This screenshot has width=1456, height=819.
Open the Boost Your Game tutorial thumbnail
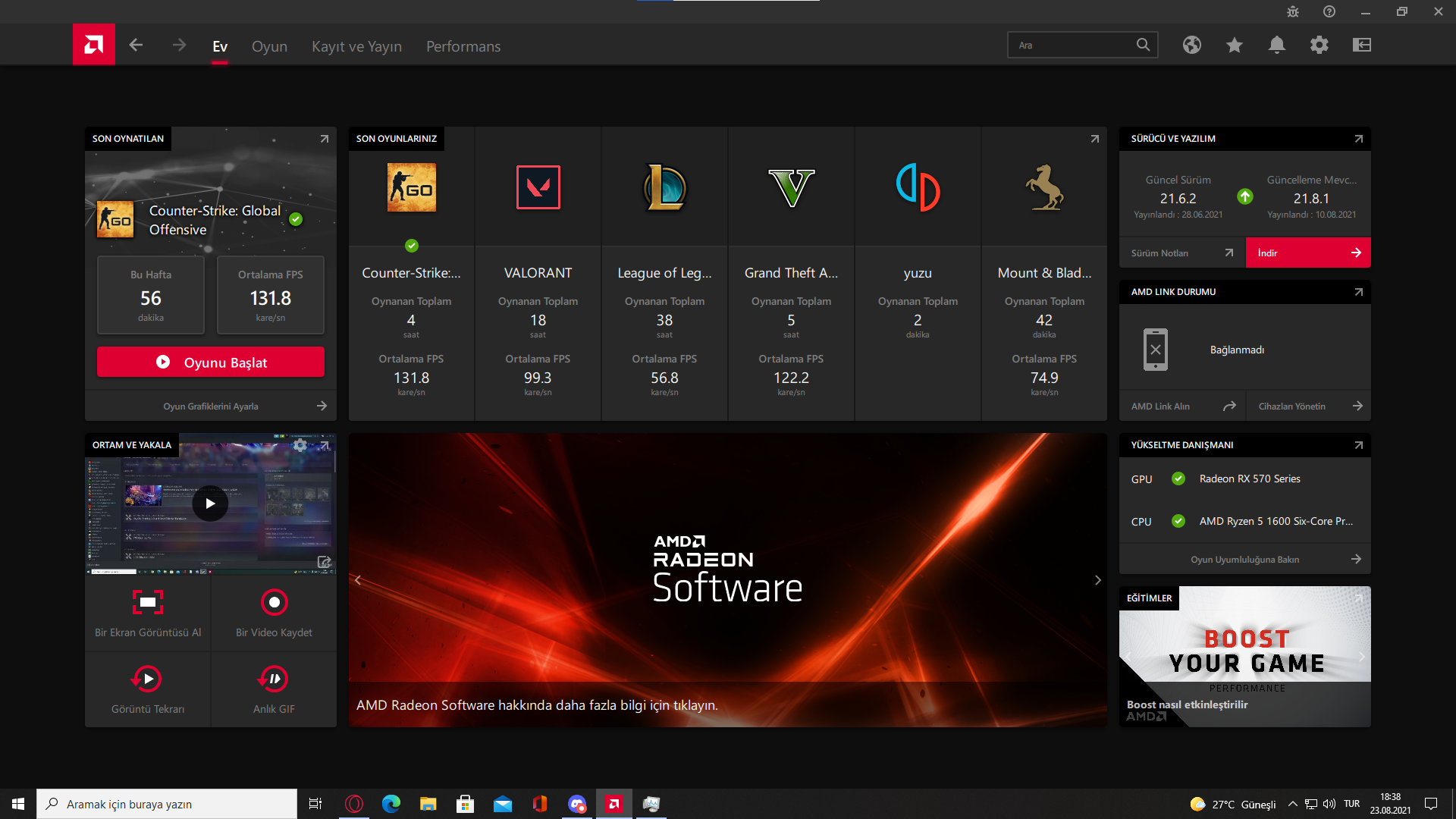[1245, 657]
